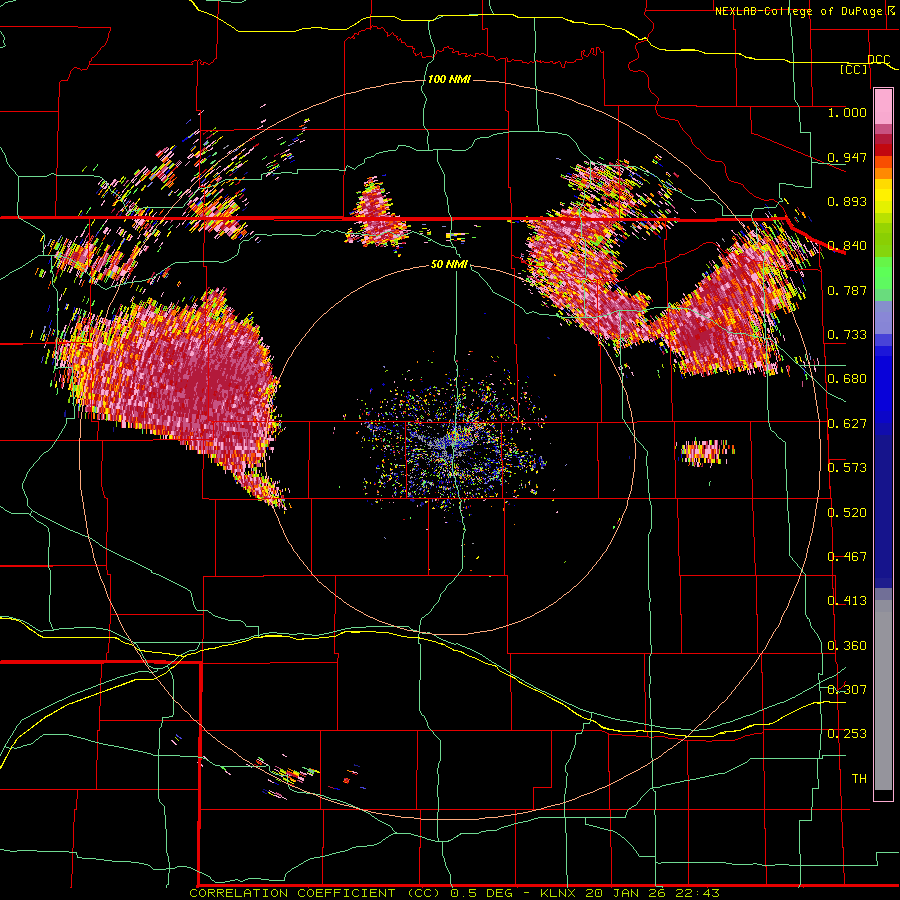Image resolution: width=900 pixels, height=900 pixels.
Task: Pick the gray color near TH
Action: [x=883, y=700]
